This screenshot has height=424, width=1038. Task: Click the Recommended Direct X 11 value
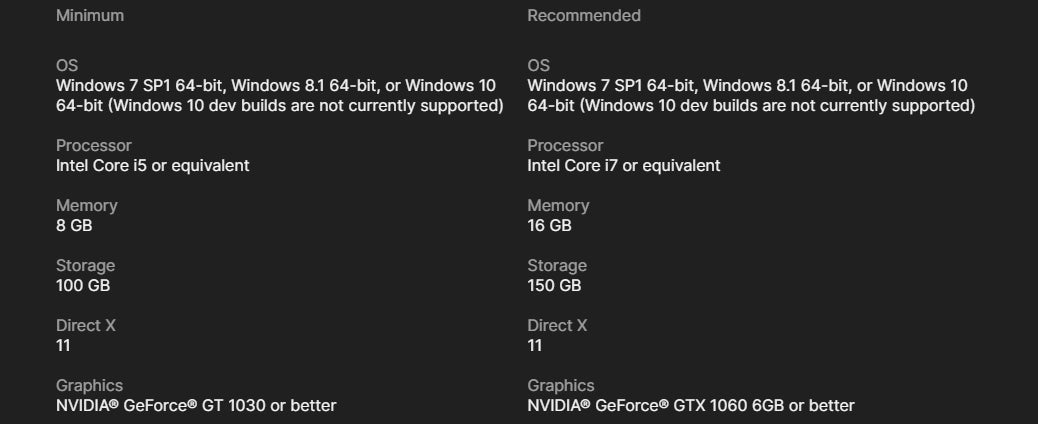534,345
